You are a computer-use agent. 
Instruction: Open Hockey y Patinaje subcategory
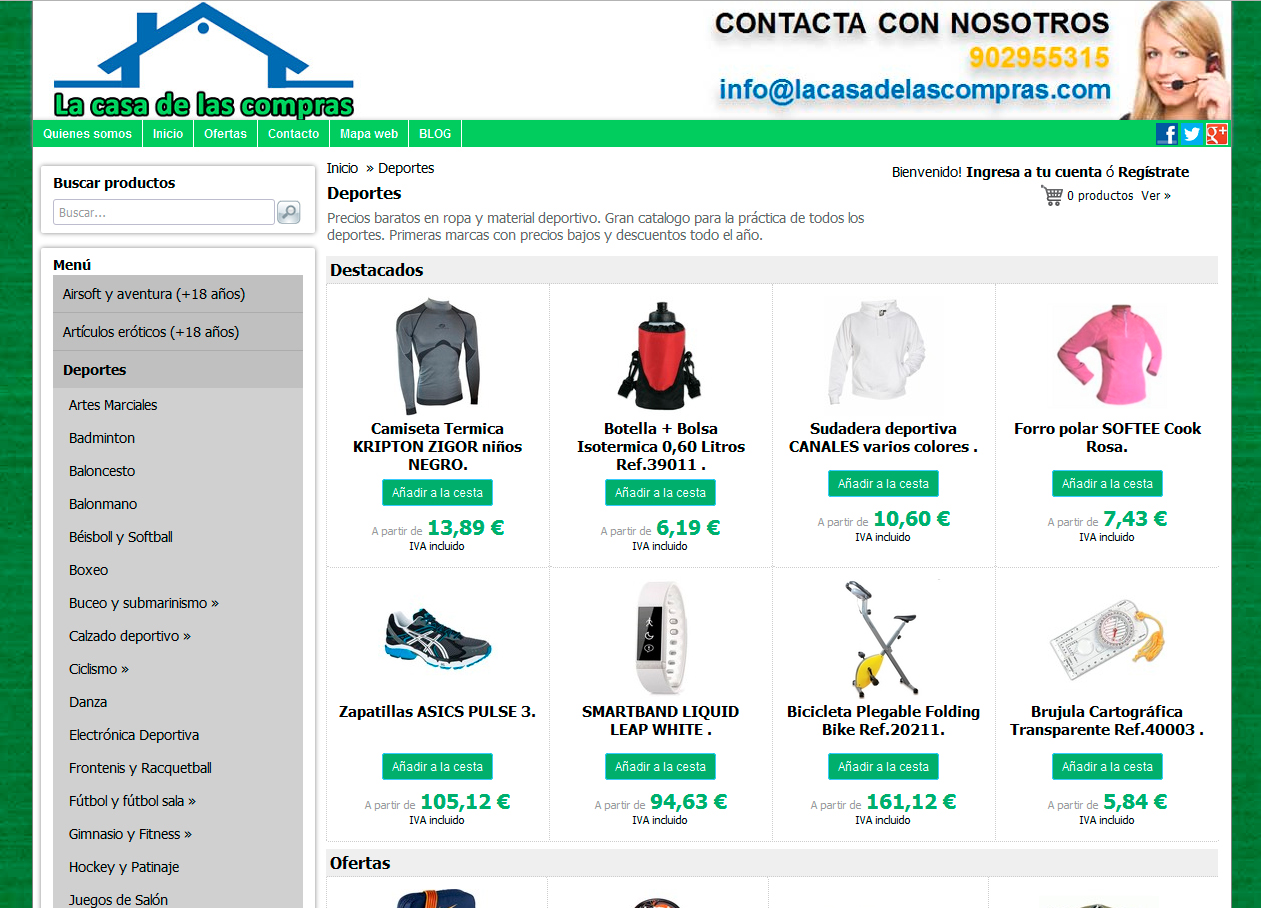click(124, 867)
